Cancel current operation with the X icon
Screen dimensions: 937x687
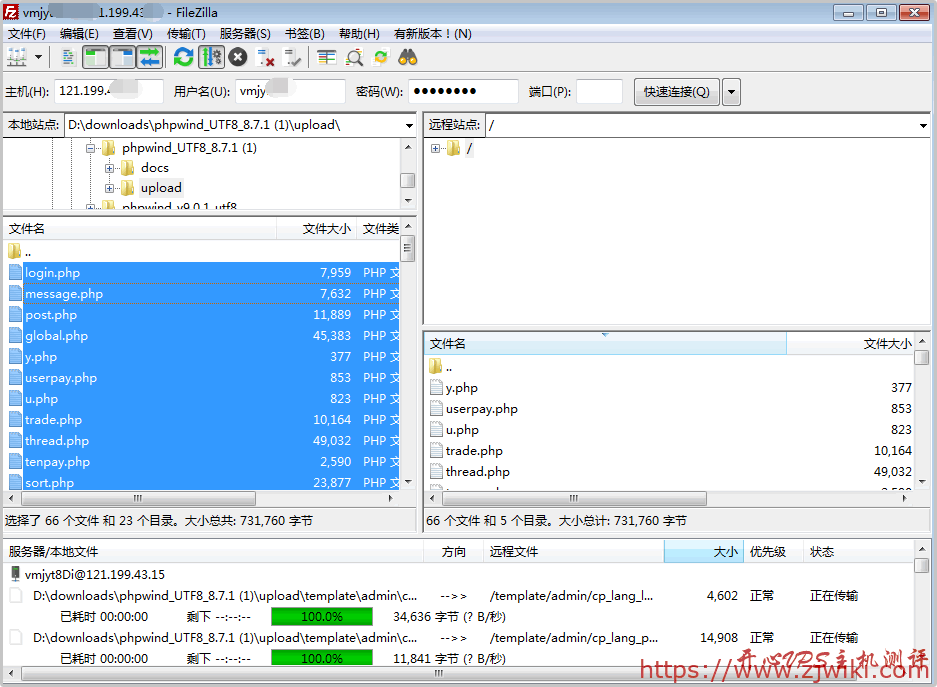238,57
